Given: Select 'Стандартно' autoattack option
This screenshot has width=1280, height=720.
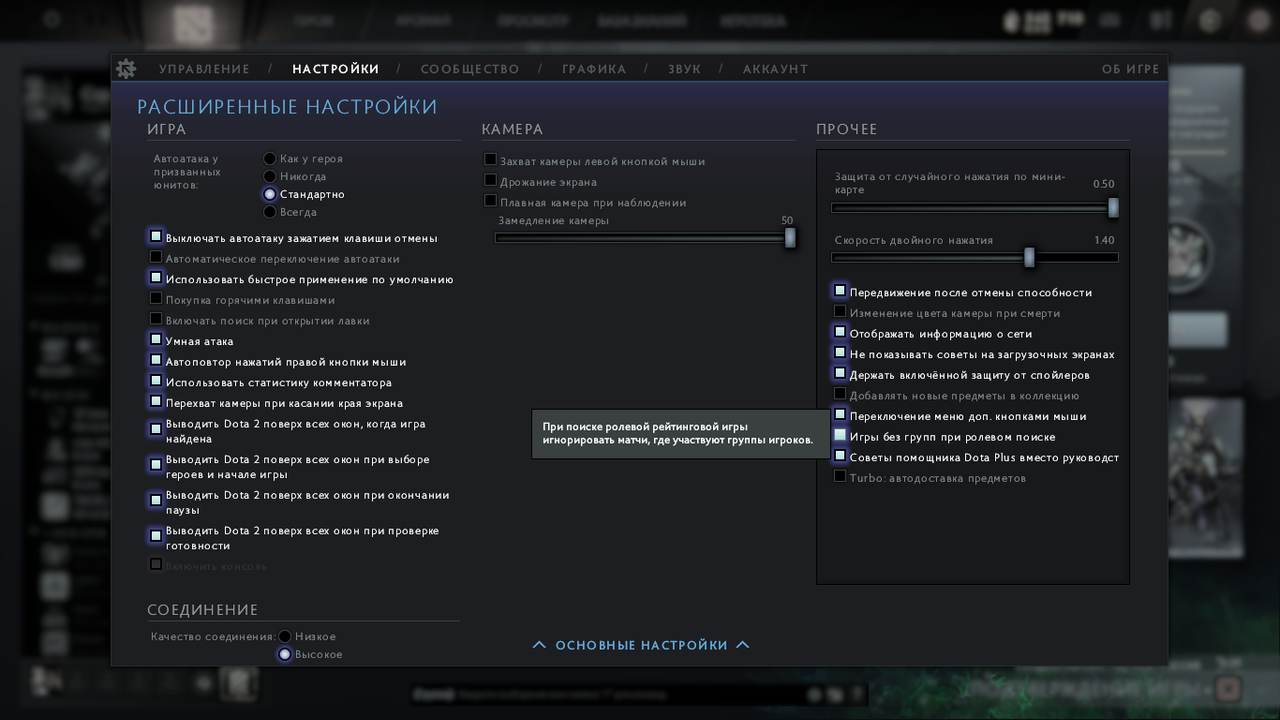Looking at the screenshot, I should 270,194.
